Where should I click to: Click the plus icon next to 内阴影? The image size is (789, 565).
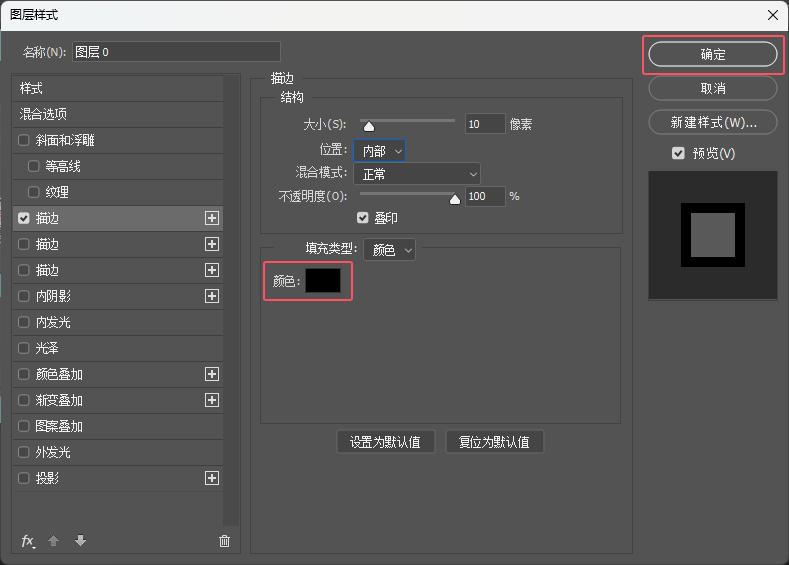[212, 296]
